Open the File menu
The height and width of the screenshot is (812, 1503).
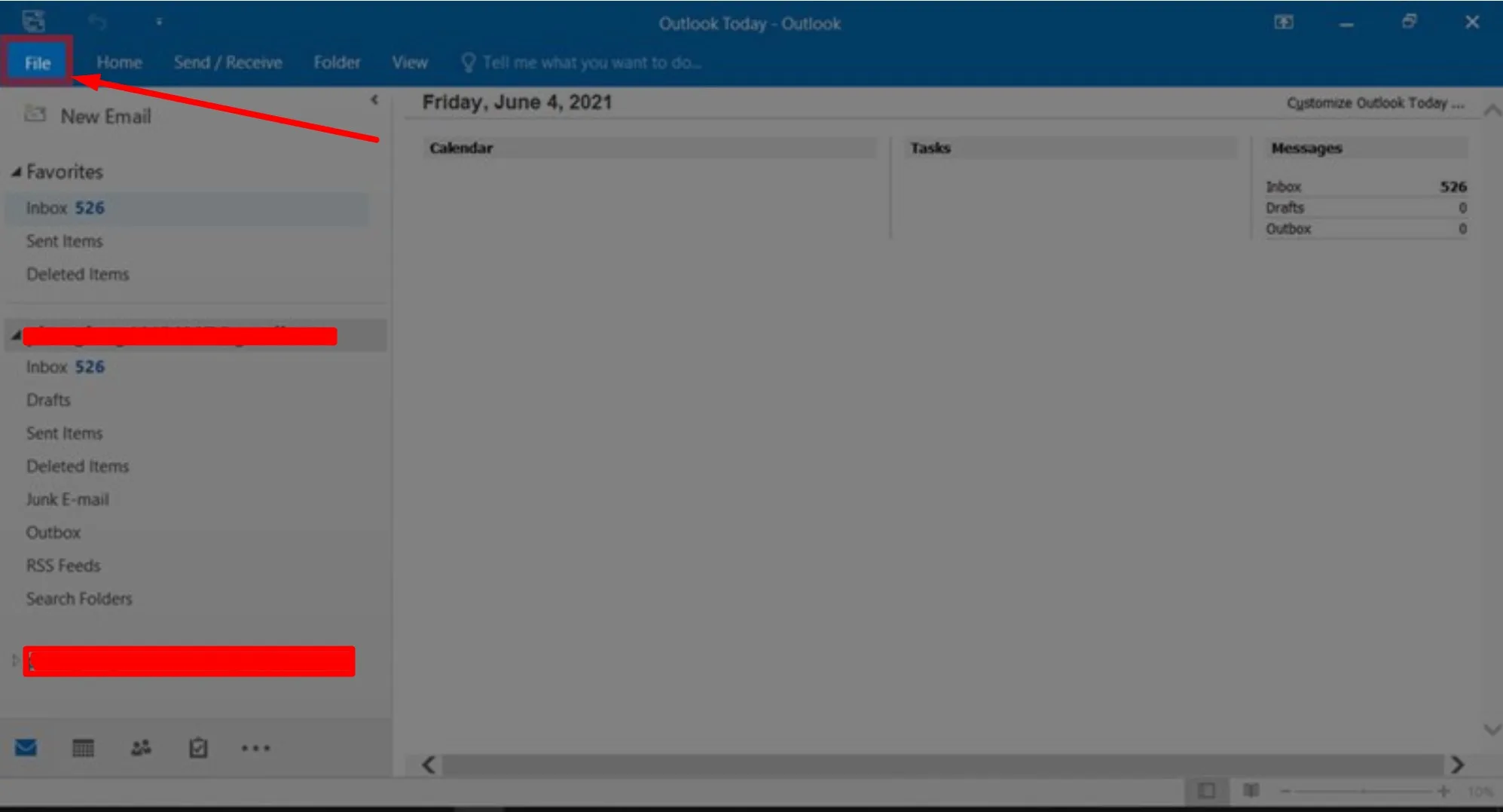pyautogui.click(x=36, y=62)
